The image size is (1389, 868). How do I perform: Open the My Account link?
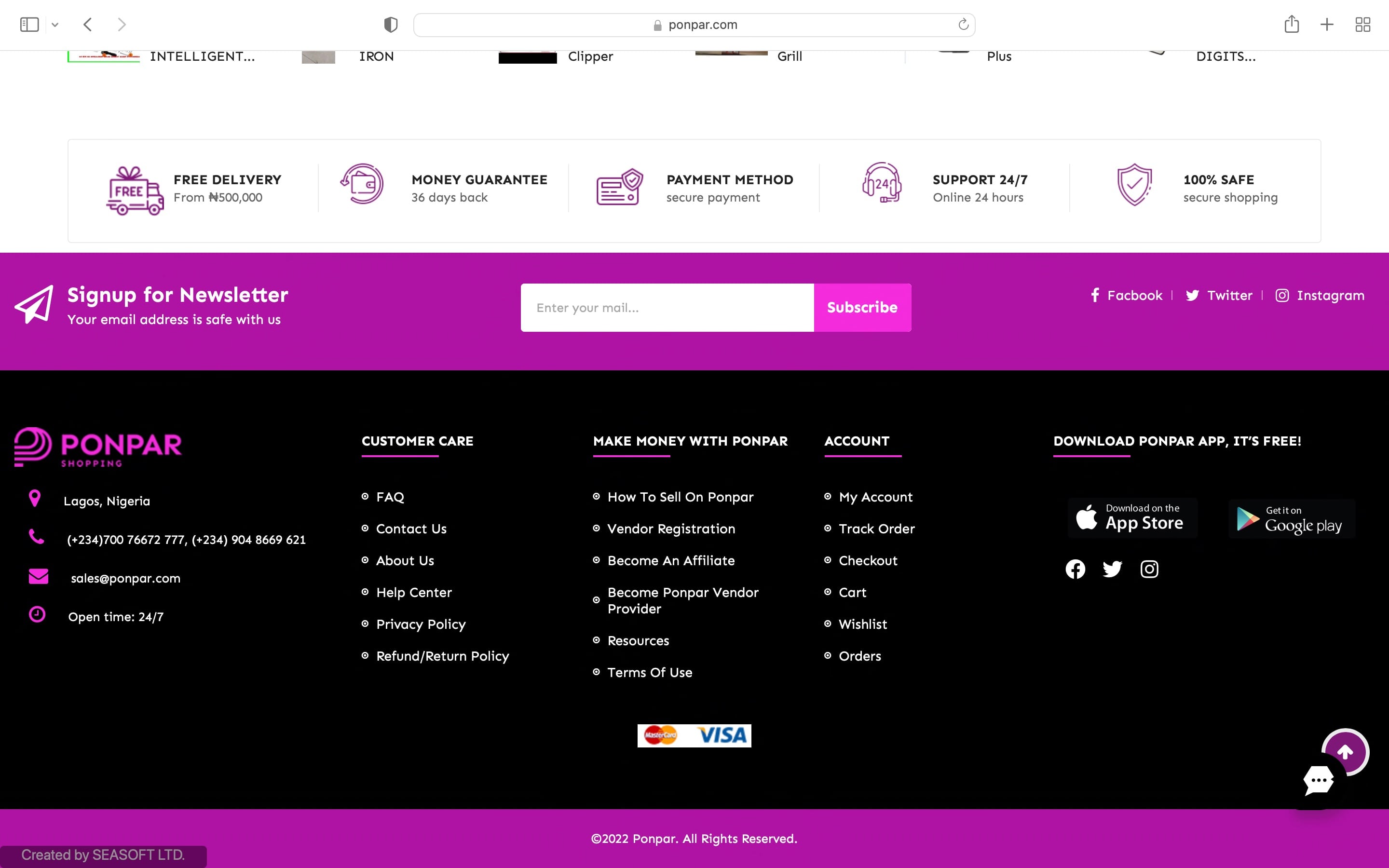875,497
